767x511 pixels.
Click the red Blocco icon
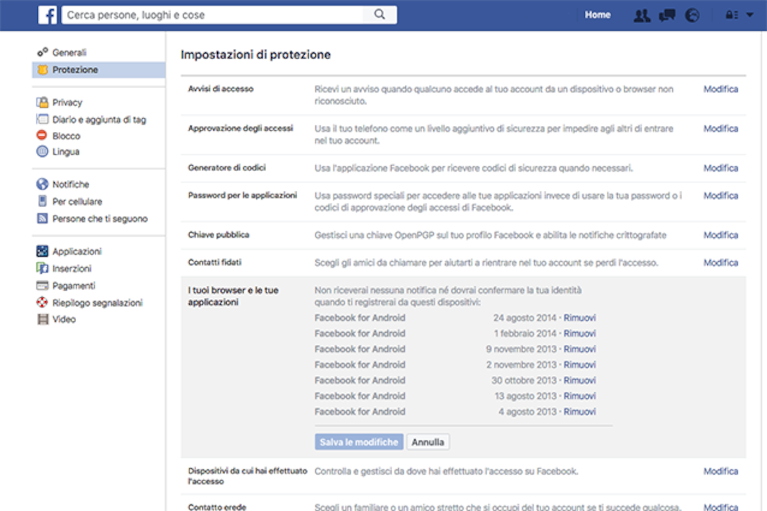point(42,135)
